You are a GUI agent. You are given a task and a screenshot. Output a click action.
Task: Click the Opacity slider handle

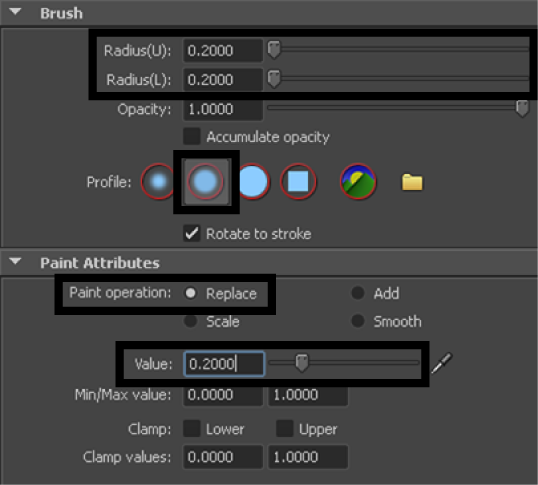point(522,109)
